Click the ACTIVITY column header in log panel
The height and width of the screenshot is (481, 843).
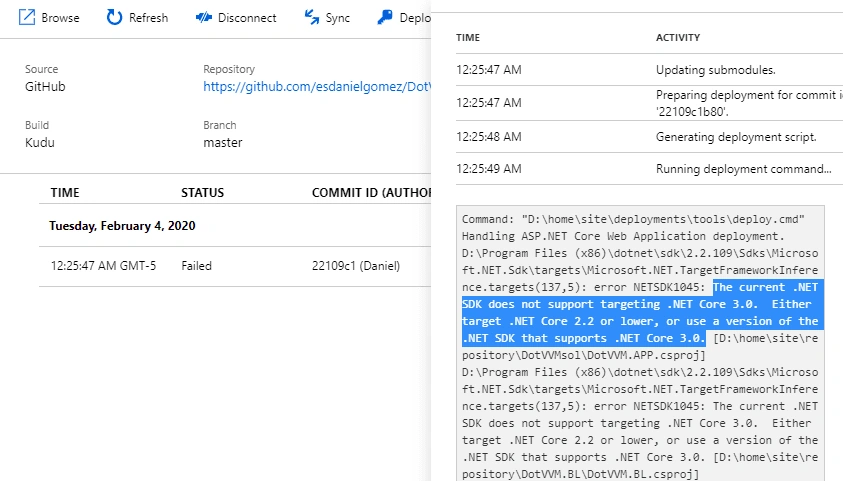click(x=678, y=38)
